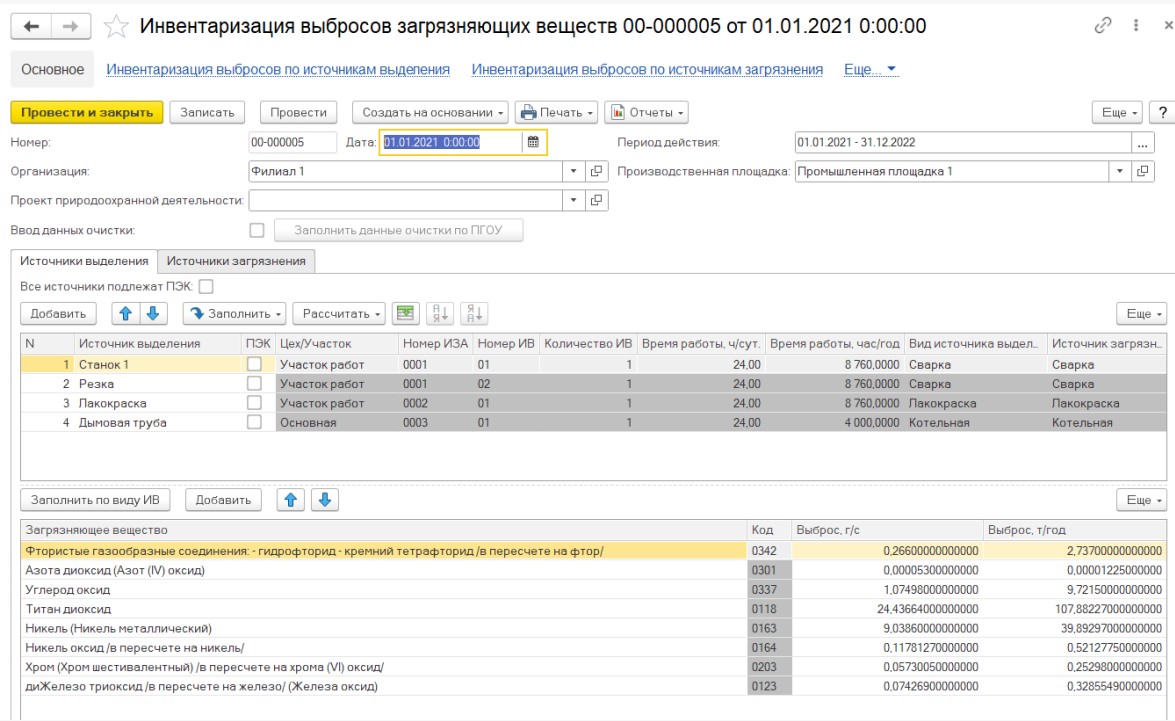Expand the Рассчитать dropdown menu
The image size is (1175, 721).
point(339,313)
